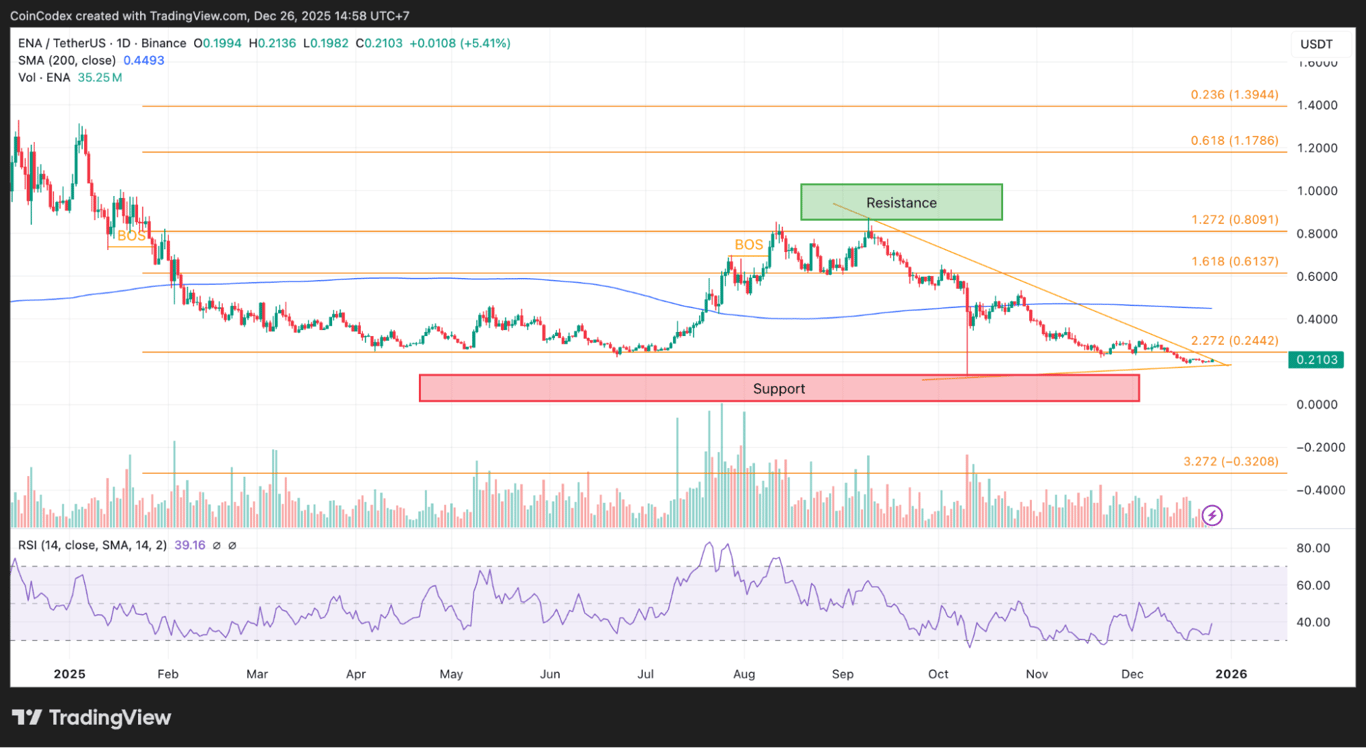
Task: Toggle visibility of the SMA (200, close) indicator
Action: 66,60
